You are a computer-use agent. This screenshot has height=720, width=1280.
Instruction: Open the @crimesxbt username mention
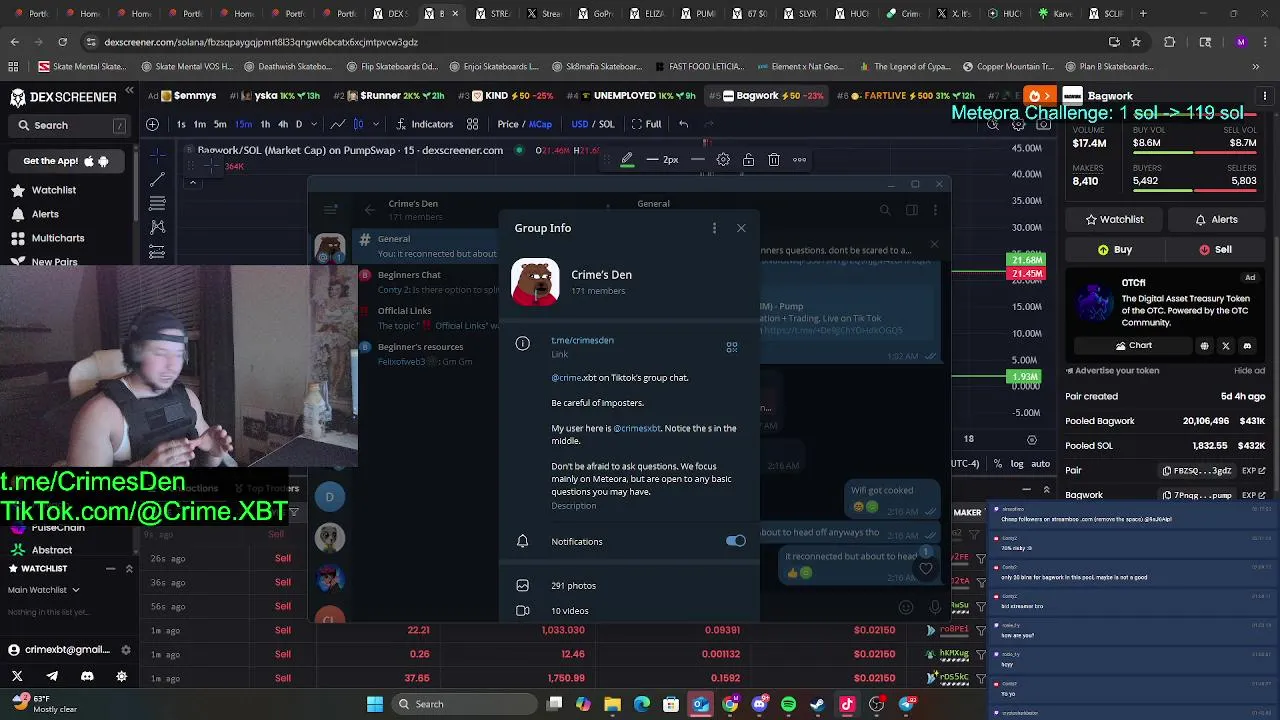[x=637, y=428]
